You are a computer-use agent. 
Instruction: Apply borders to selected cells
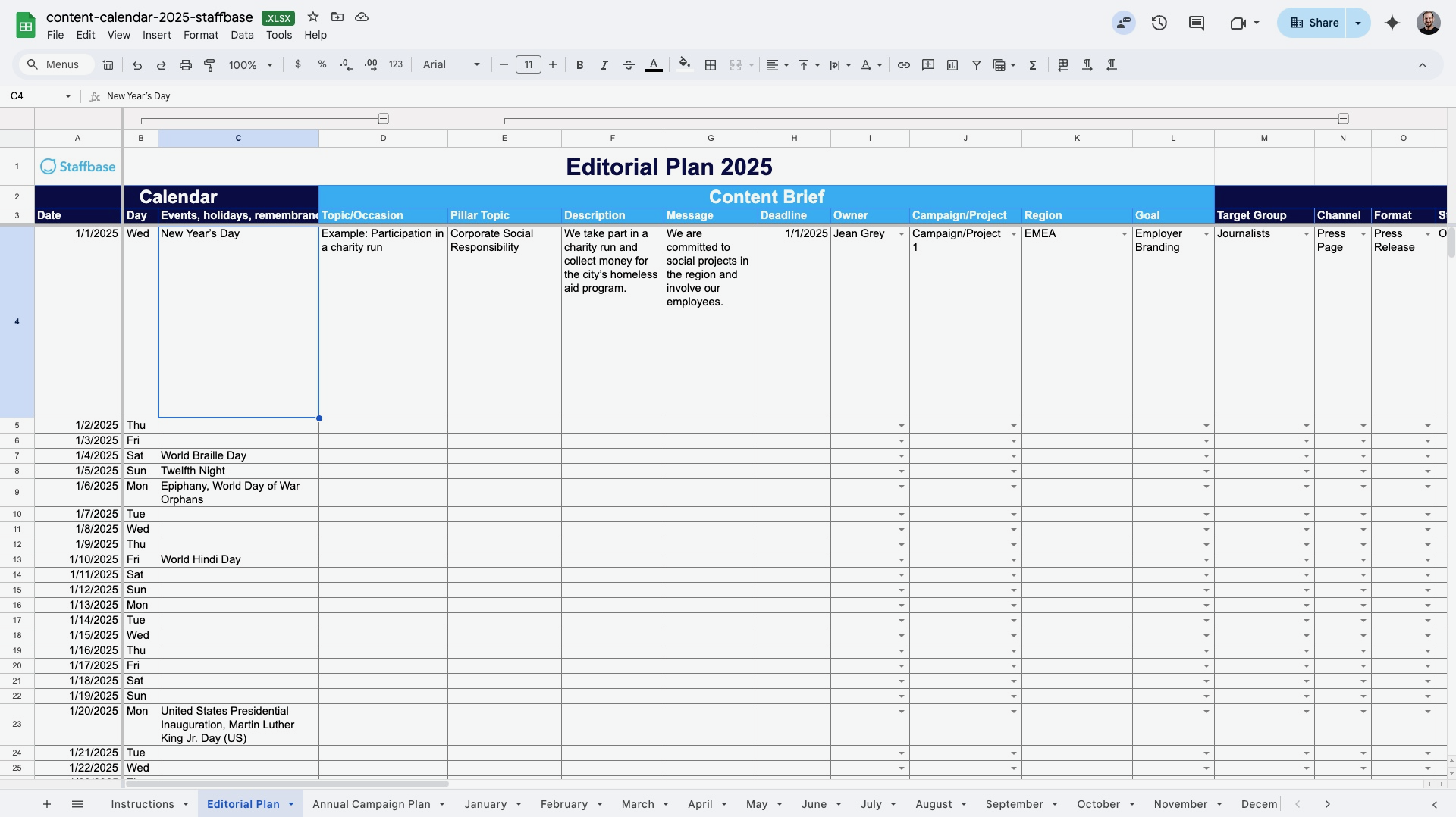711,65
